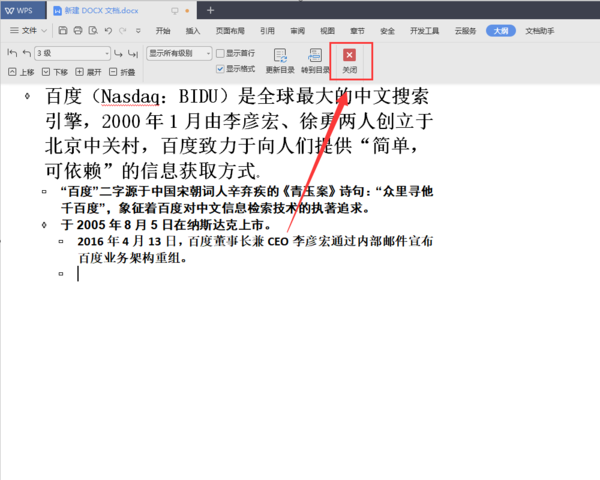Viewport: 600px width, 480px height.
Task: Undo the last action
Action: [x=108, y=30]
